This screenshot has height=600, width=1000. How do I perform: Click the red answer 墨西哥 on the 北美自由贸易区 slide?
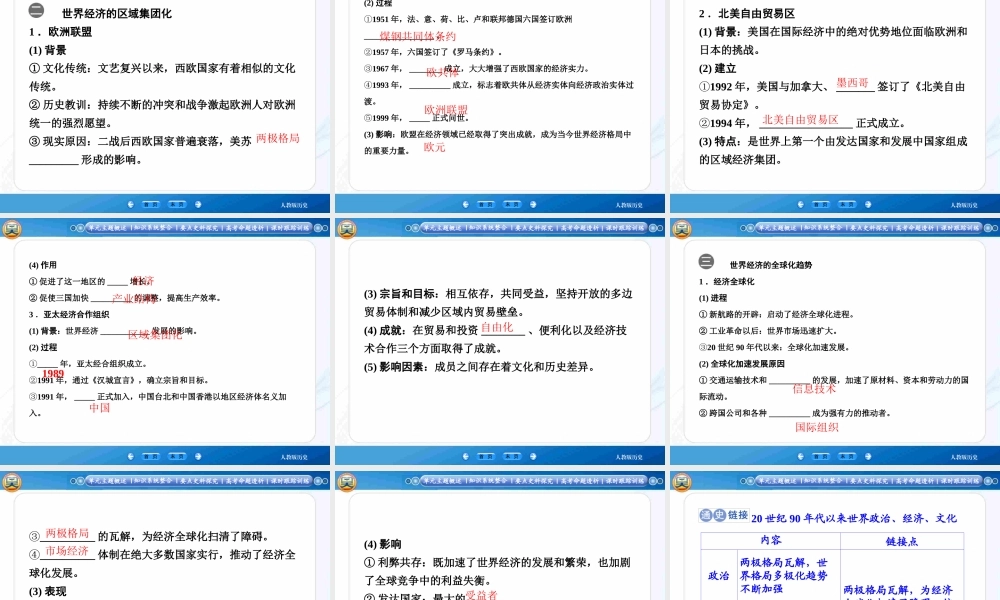(853, 83)
